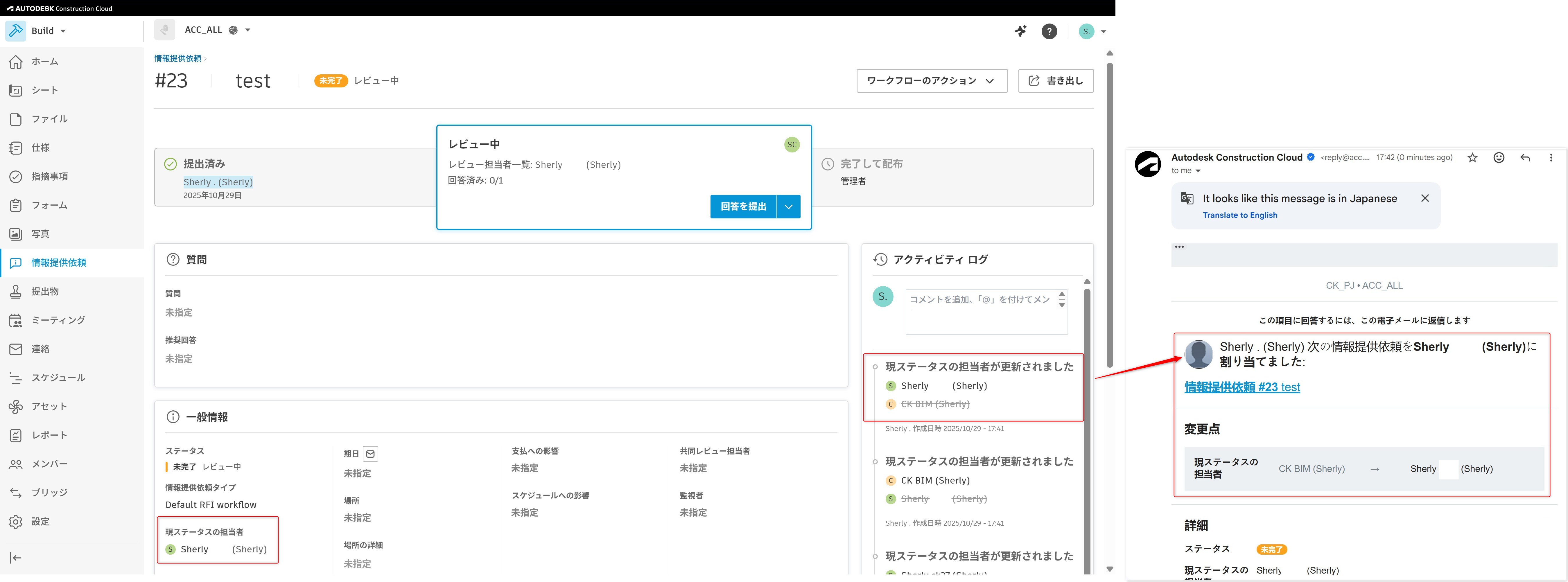
Task: Click the 設定 gear icon
Action: coord(16,521)
